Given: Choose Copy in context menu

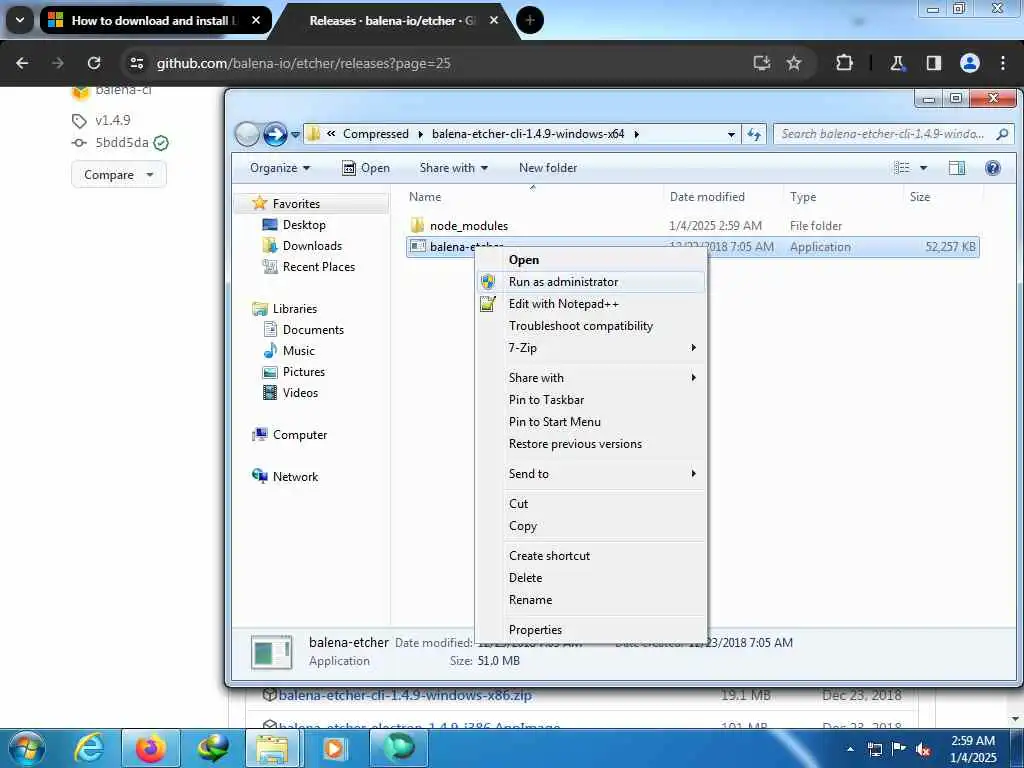Looking at the screenshot, I should click(591, 526).
